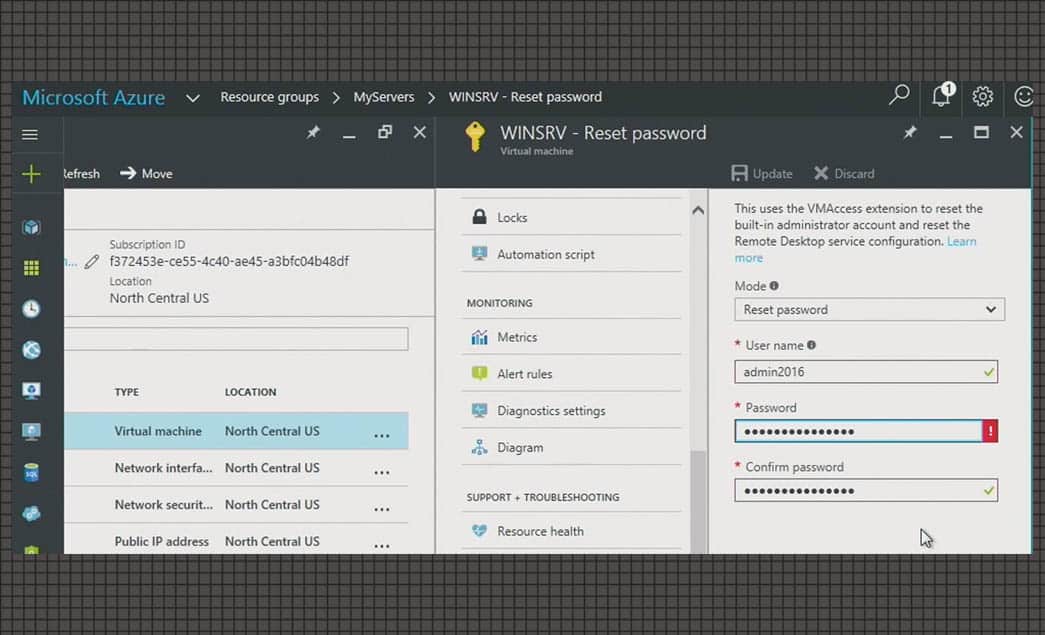1045x635 pixels.
Task: Click the Move button
Action: [x=146, y=173]
